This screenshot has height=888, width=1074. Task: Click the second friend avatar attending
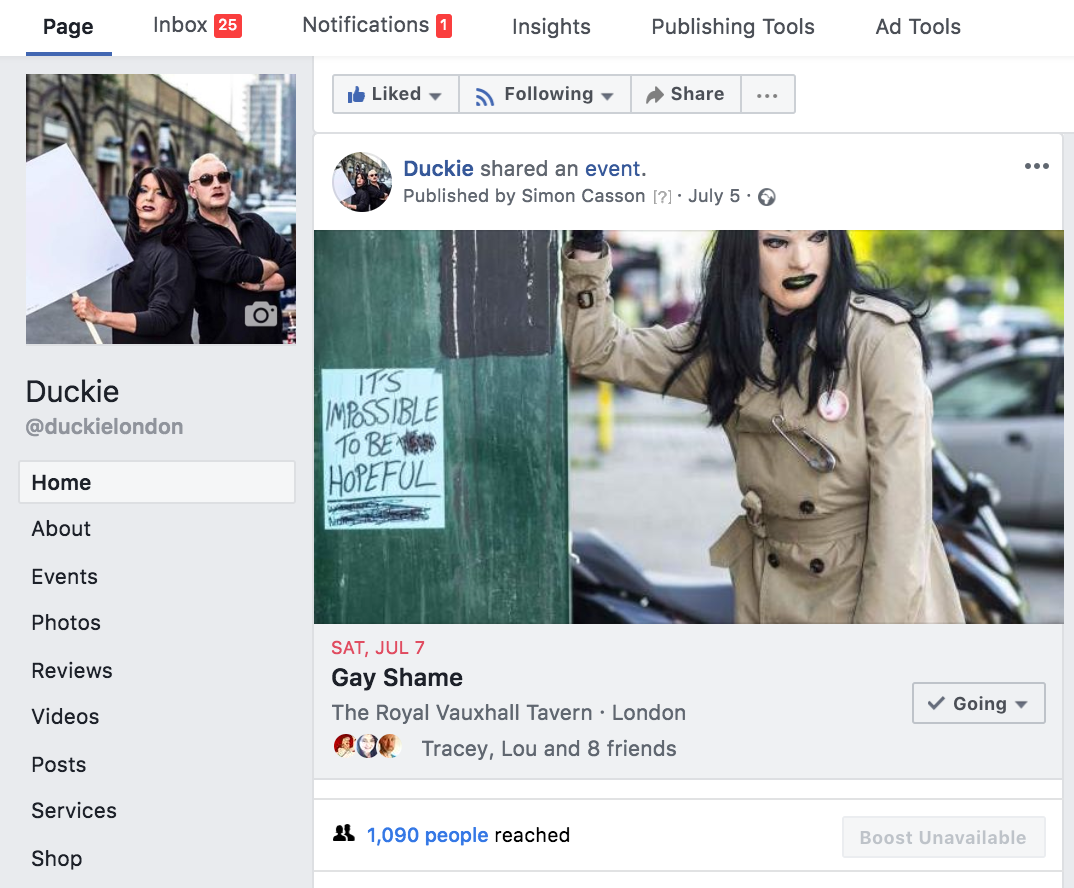366,745
